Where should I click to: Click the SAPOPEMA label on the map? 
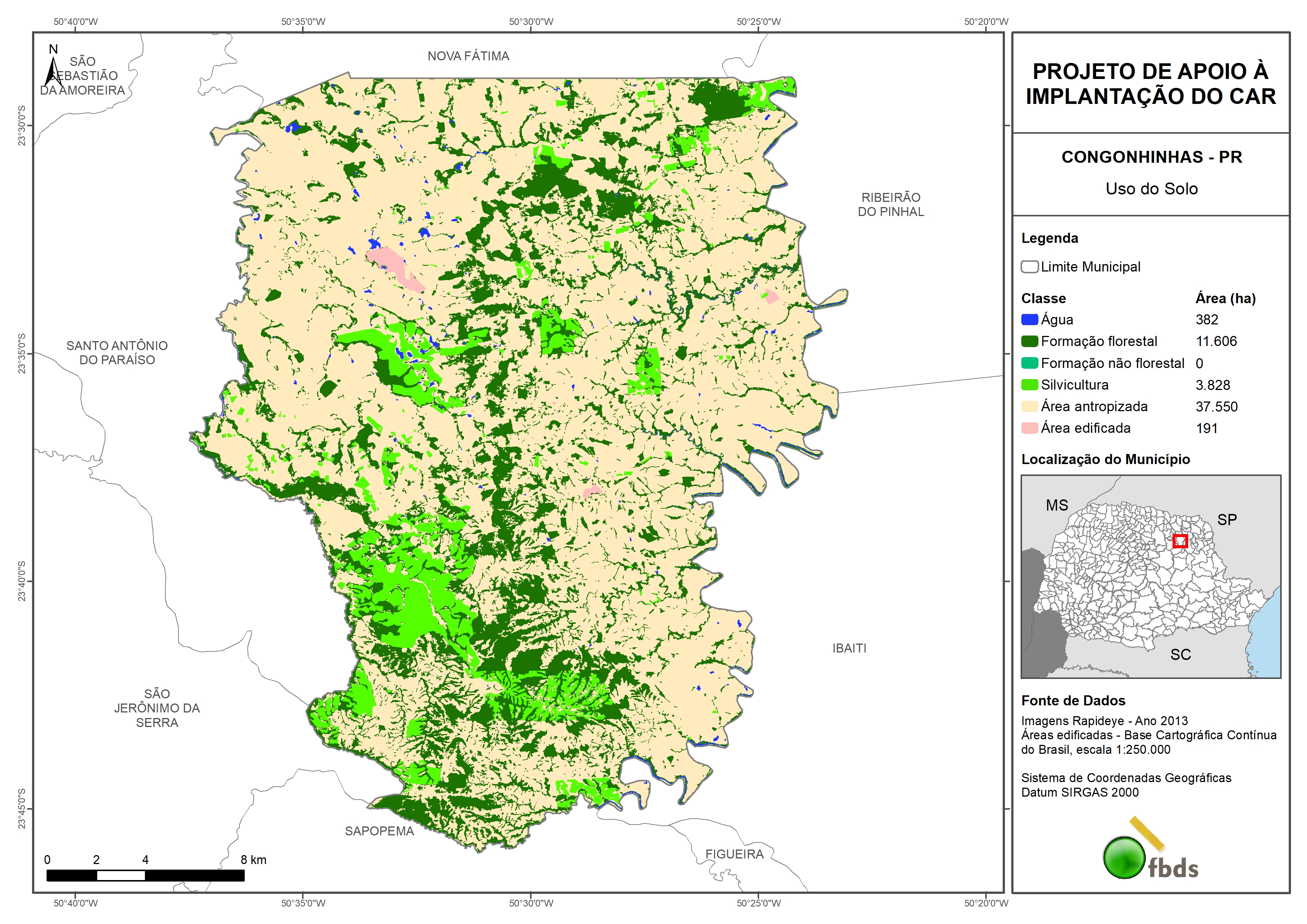coord(379,831)
